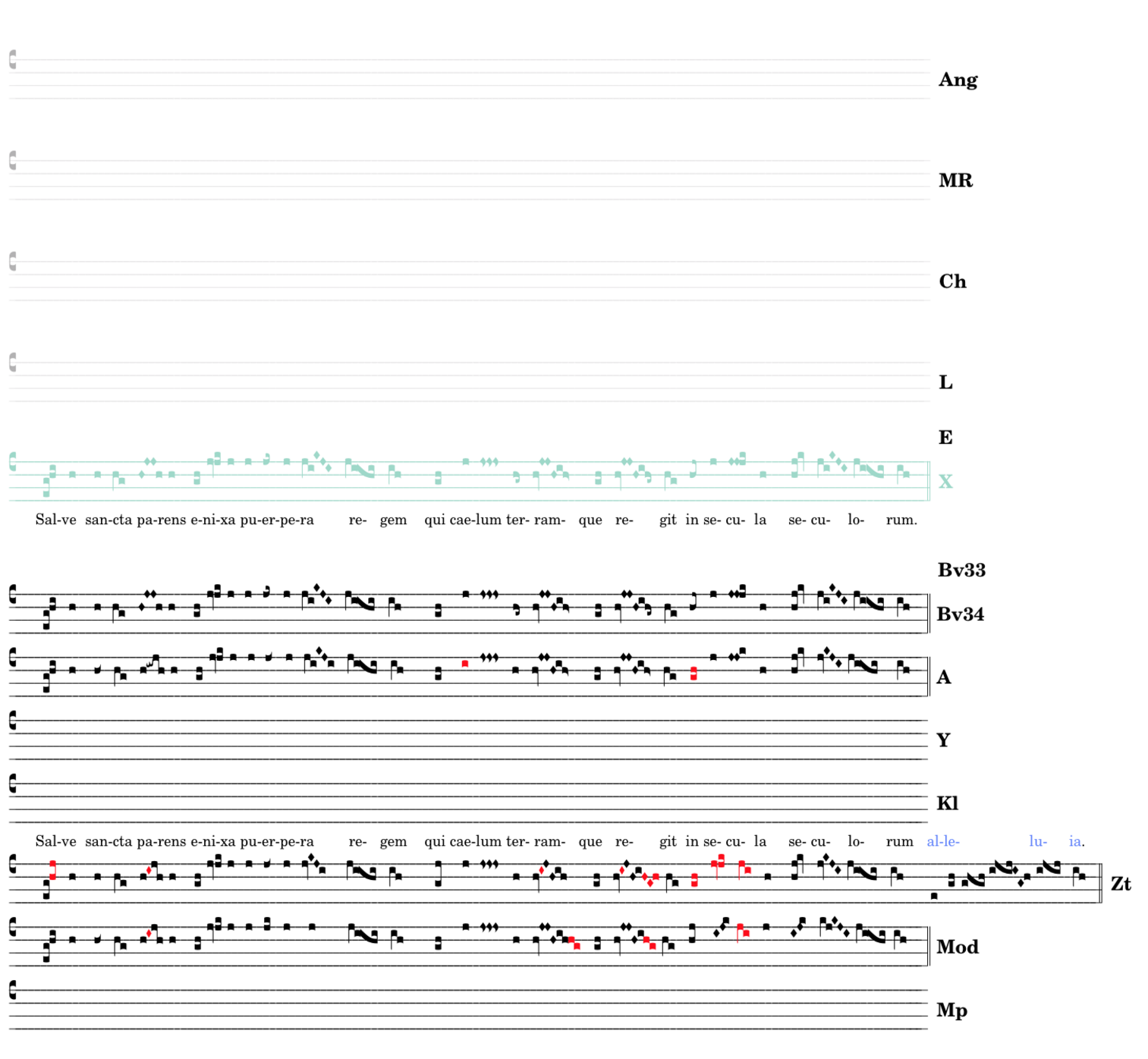This screenshot has width=1148, height=1059.
Task: Select the Kl manuscript label
Action: point(947,803)
